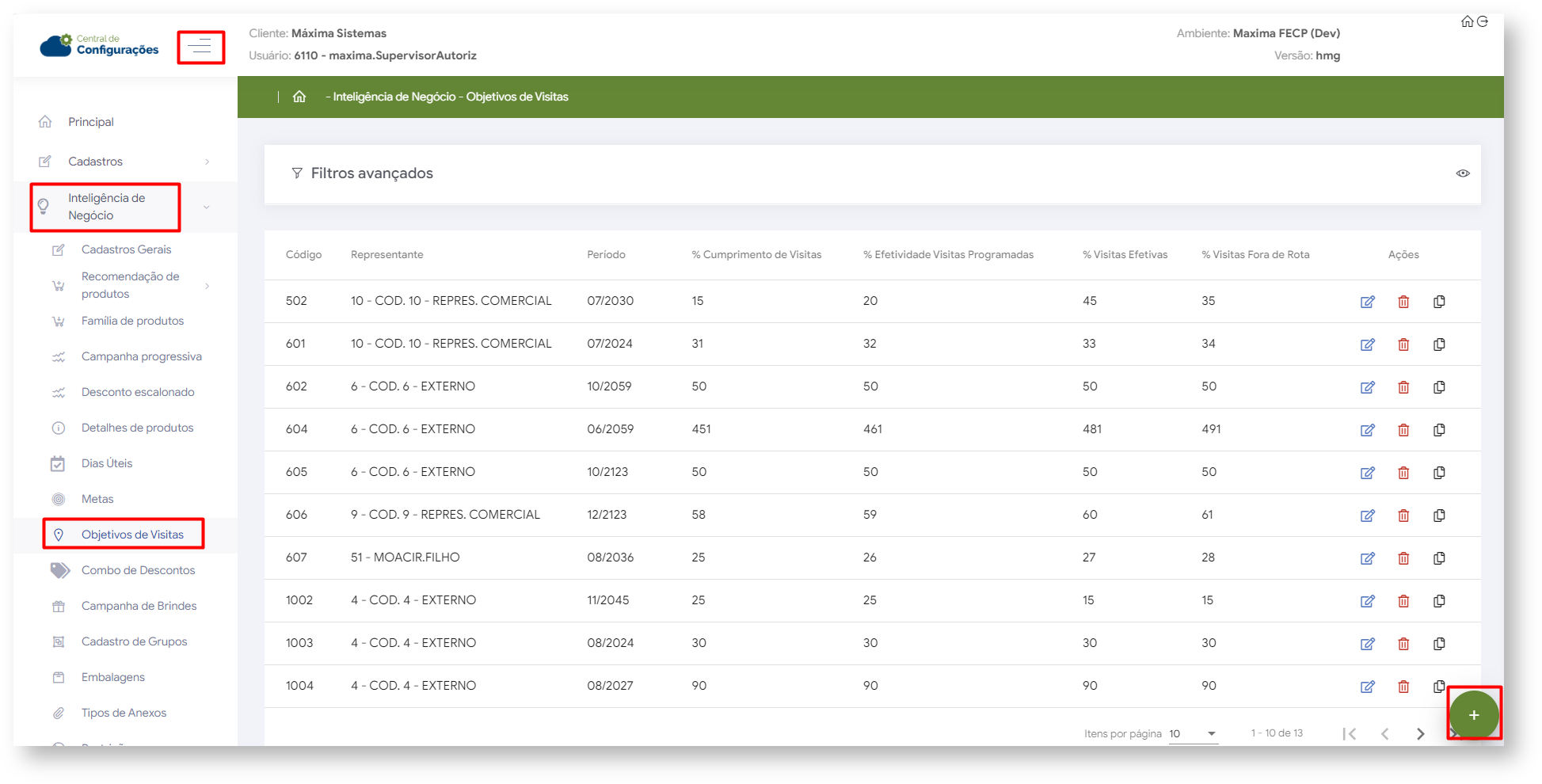Screen dimensions: 1542x784
Task: Toggle advanced filters visibility eye icon
Action: (1462, 173)
